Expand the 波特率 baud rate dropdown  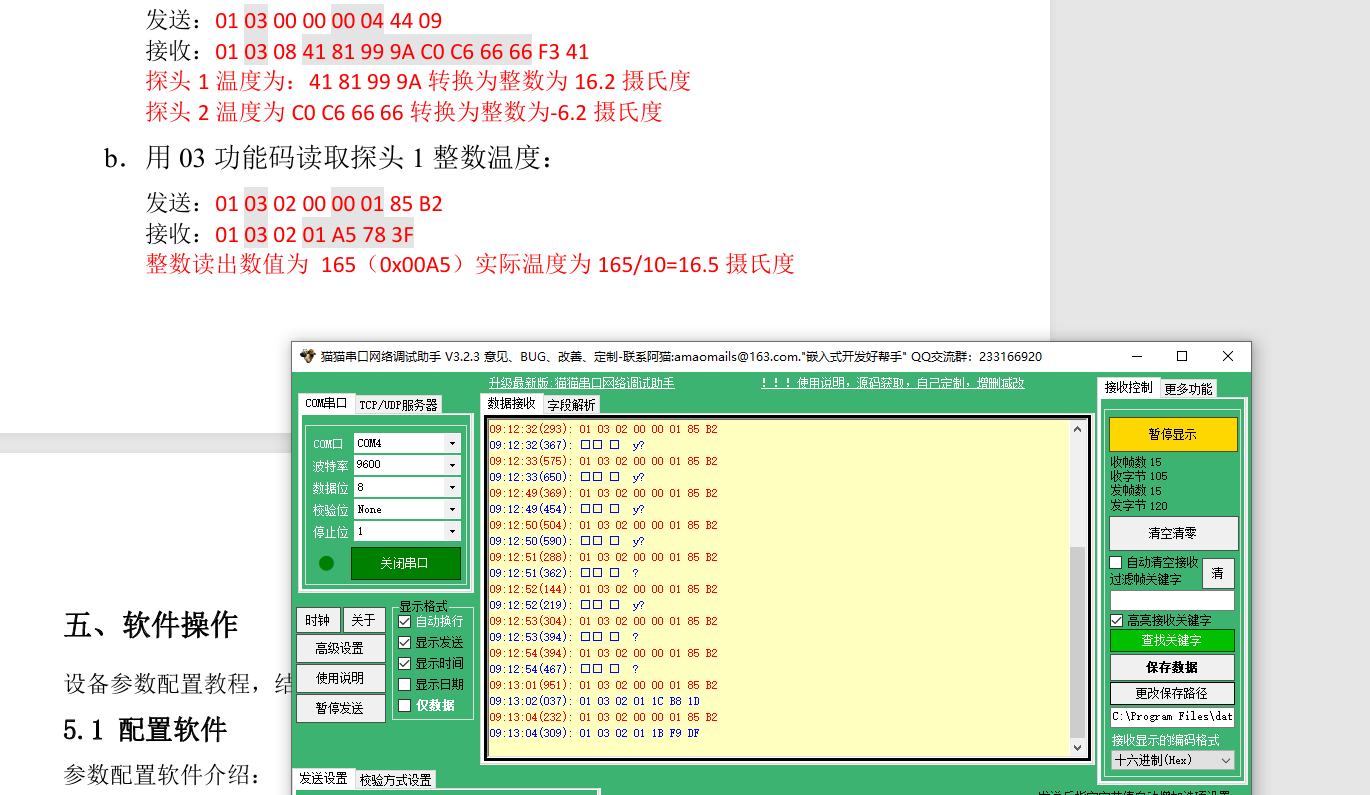(x=452, y=465)
